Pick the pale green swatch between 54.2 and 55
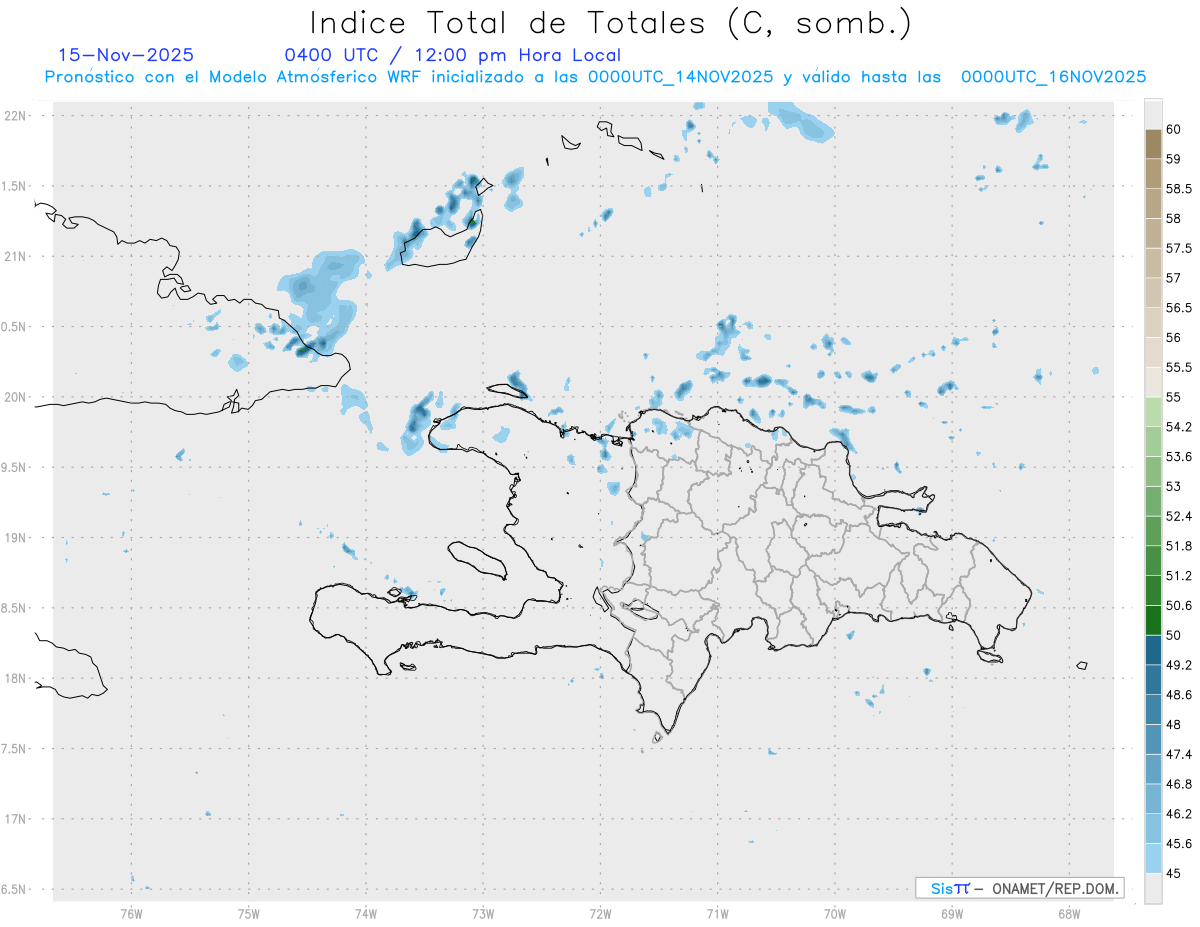1200x927 pixels. point(1153,412)
